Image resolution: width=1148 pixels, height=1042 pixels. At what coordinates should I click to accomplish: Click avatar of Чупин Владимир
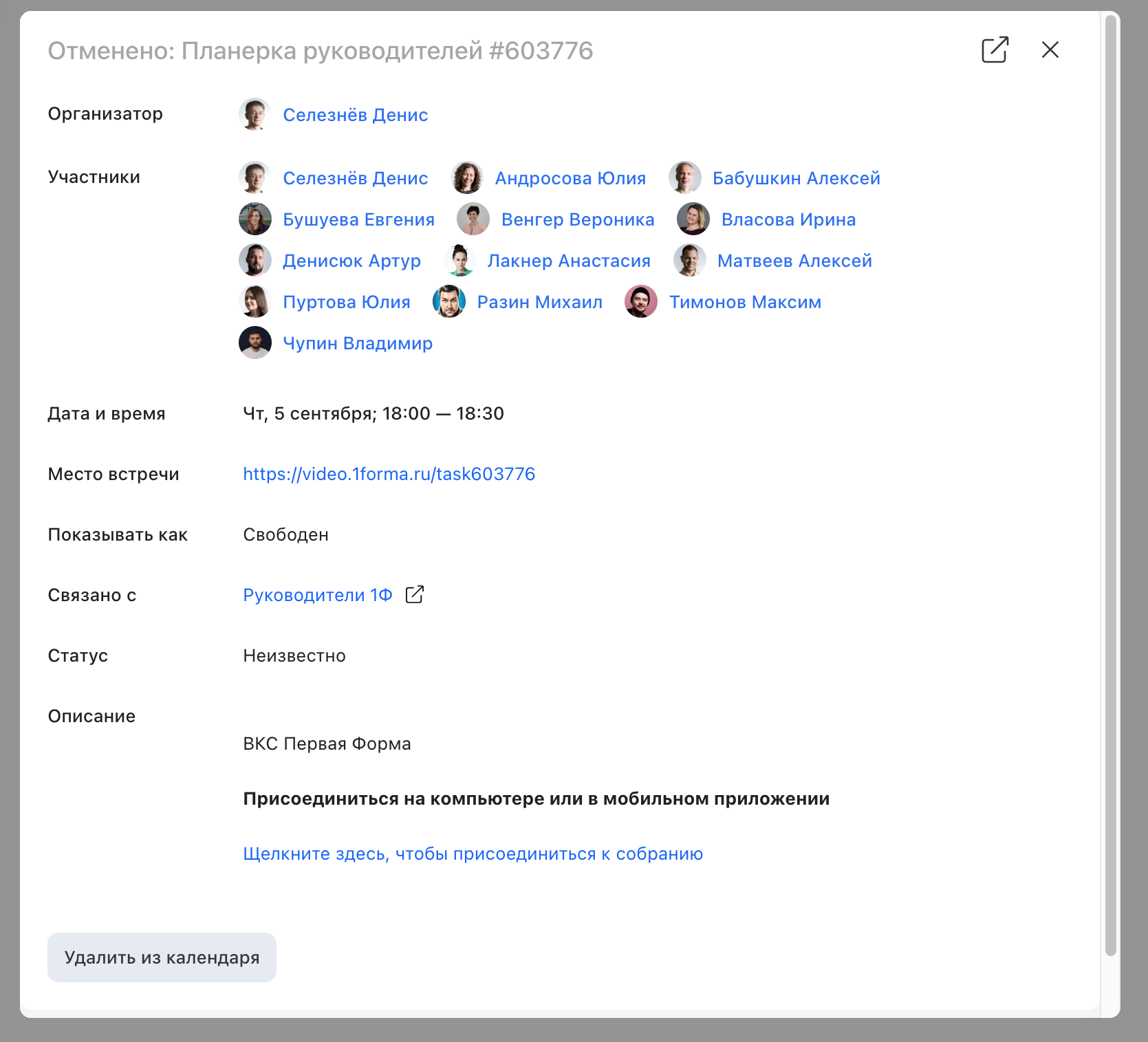(x=255, y=343)
